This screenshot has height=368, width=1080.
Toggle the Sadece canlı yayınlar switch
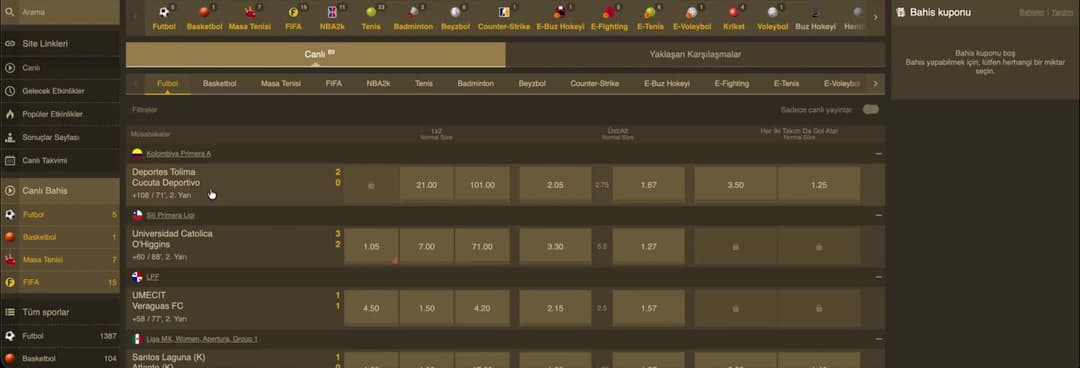pyautogui.click(x=871, y=110)
